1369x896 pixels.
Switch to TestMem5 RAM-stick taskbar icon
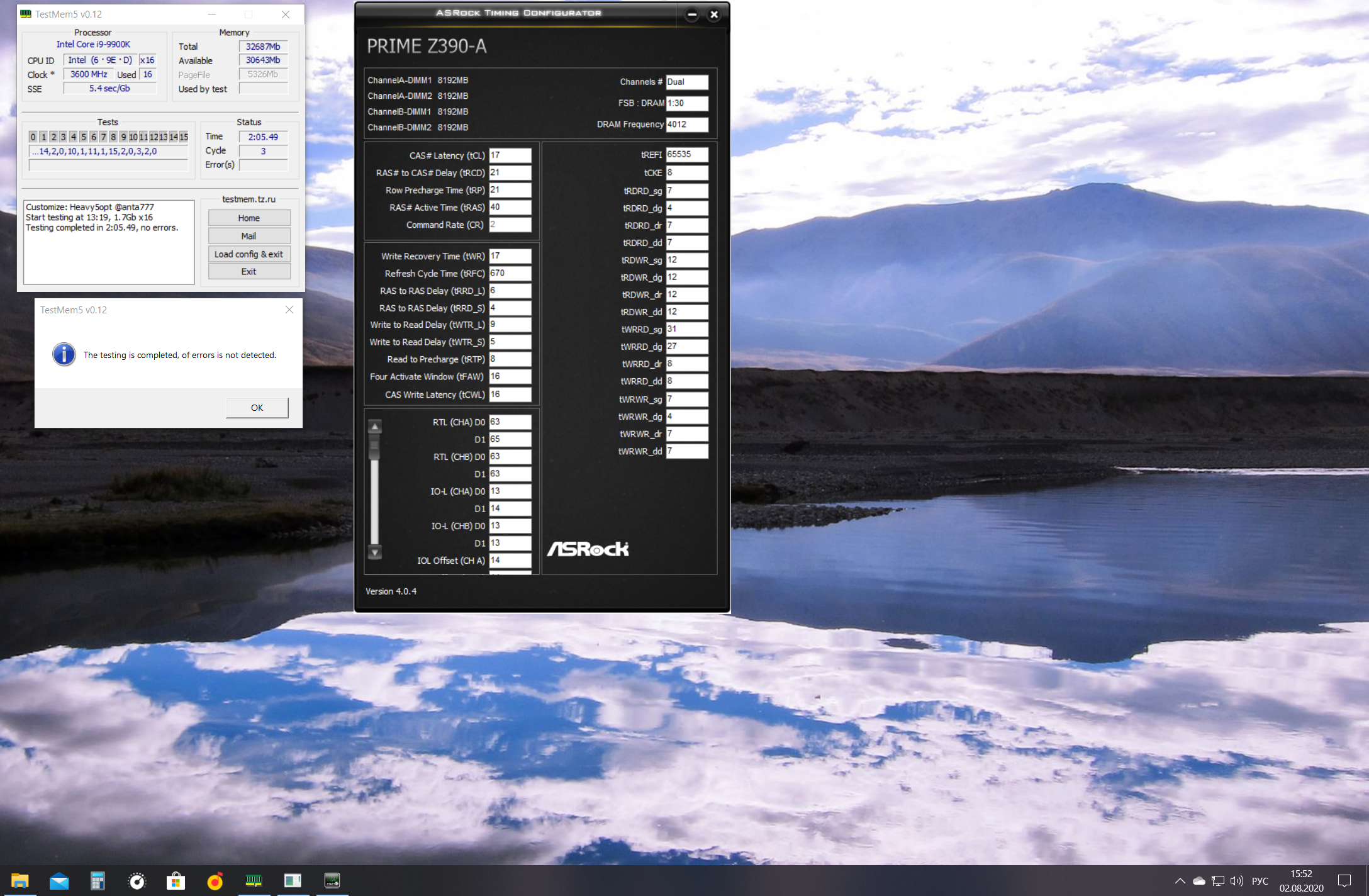pos(254,881)
